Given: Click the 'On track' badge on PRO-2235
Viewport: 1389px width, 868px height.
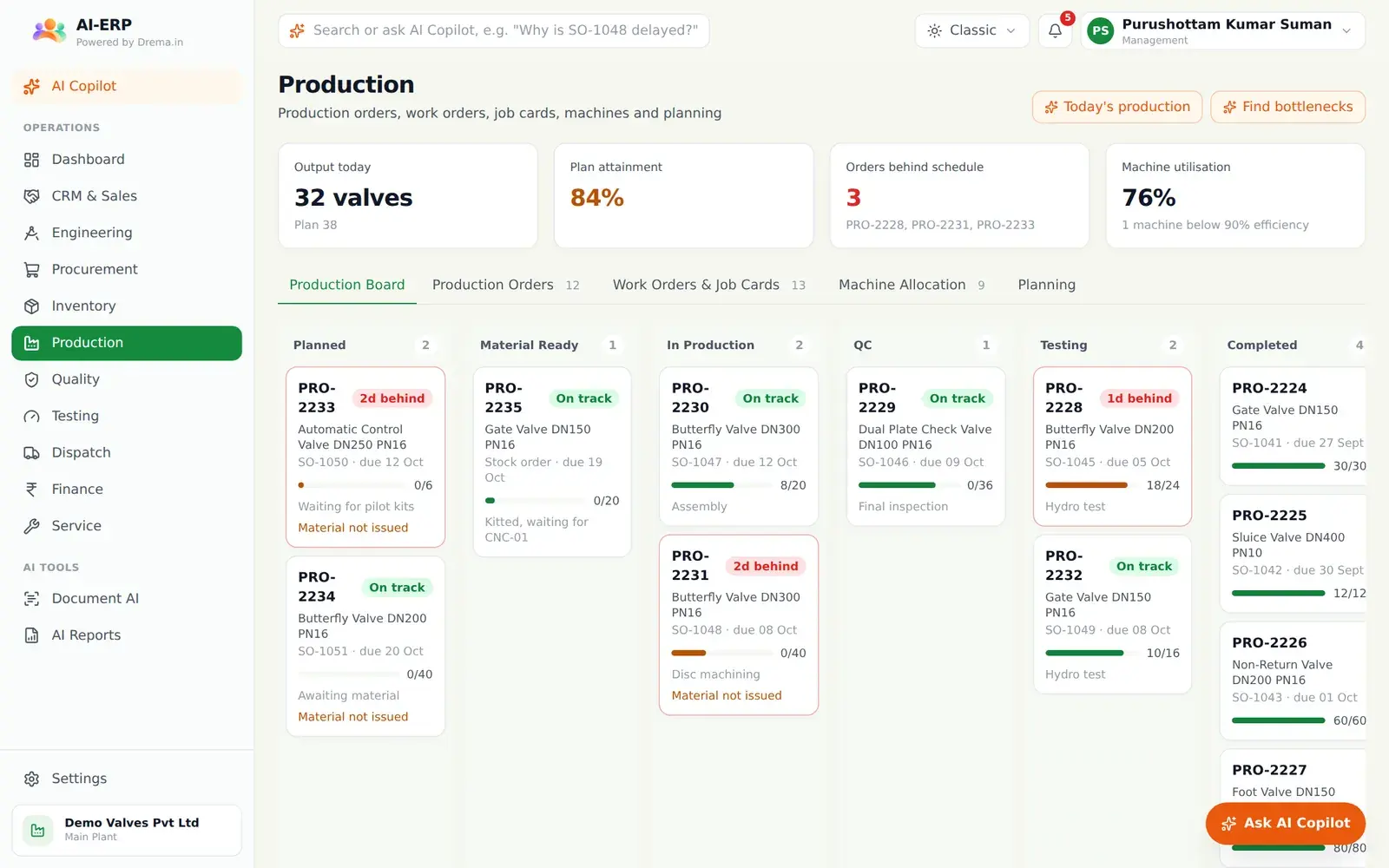Looking at the screenshot, I should point(583,398).
